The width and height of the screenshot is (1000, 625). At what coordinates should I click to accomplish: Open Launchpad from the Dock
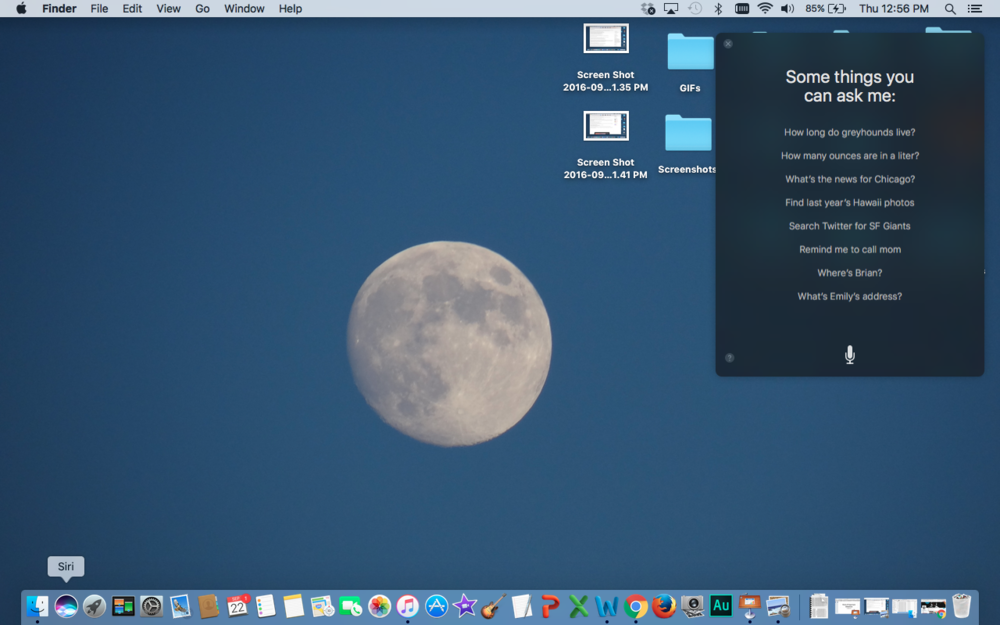coord(92,605)
